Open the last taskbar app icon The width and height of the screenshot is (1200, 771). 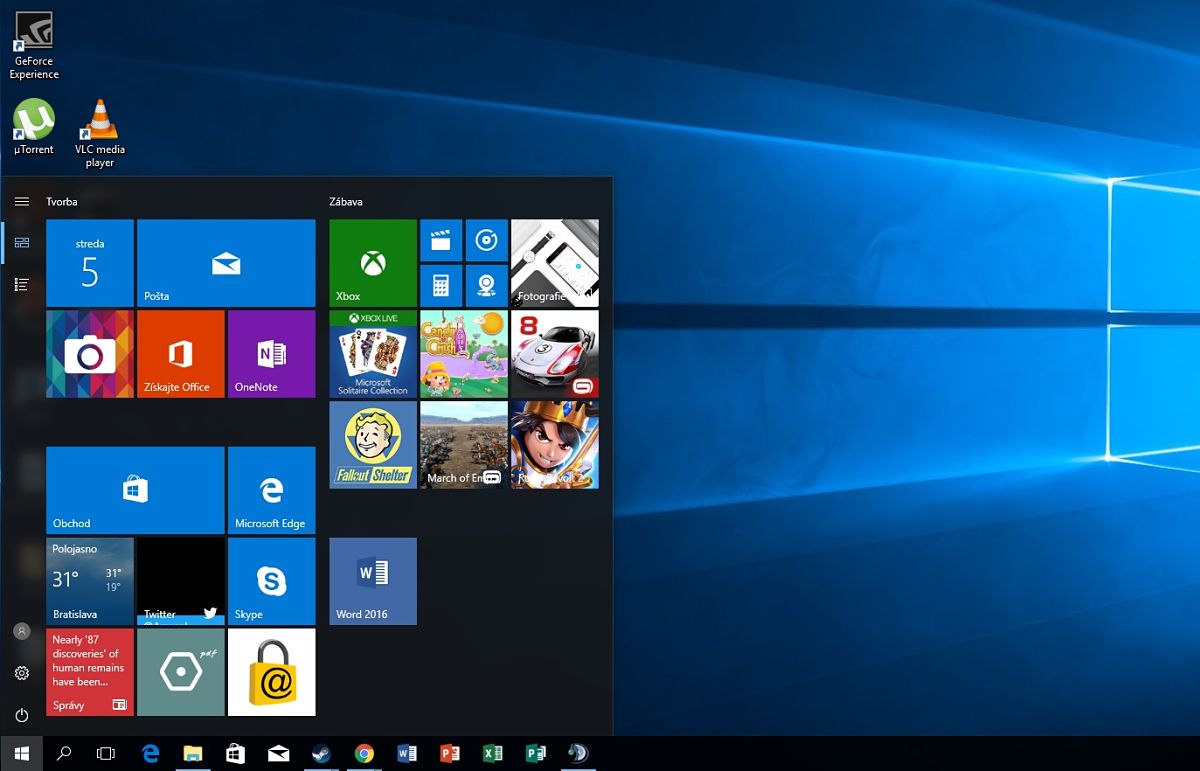click(x=578, y=754)
